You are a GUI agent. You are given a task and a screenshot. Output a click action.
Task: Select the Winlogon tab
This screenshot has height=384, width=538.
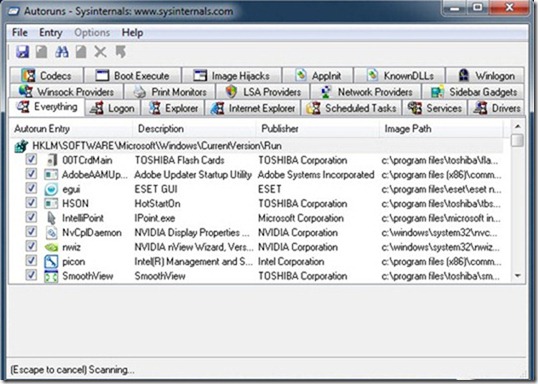coord(485,75)
